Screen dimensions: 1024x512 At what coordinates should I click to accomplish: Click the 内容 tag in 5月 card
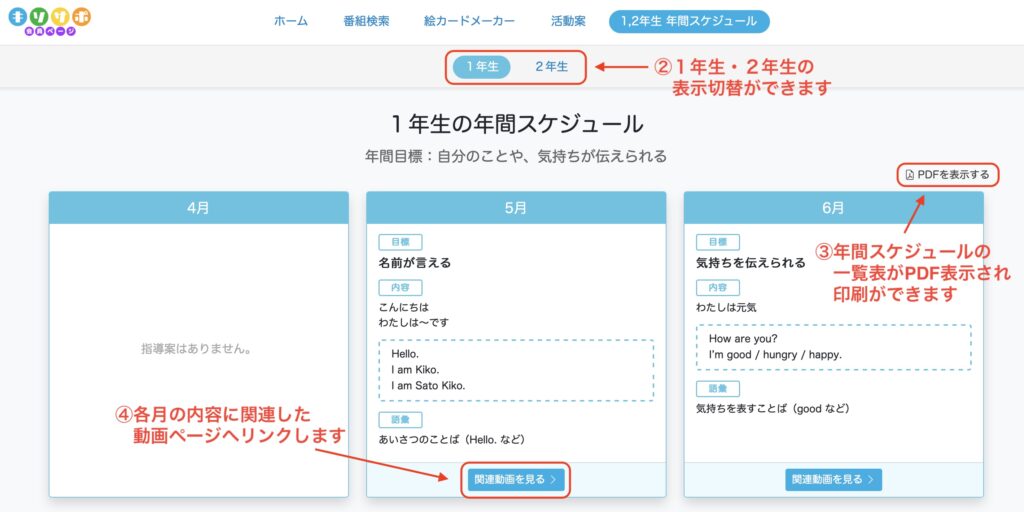click(x=400, y=288)
